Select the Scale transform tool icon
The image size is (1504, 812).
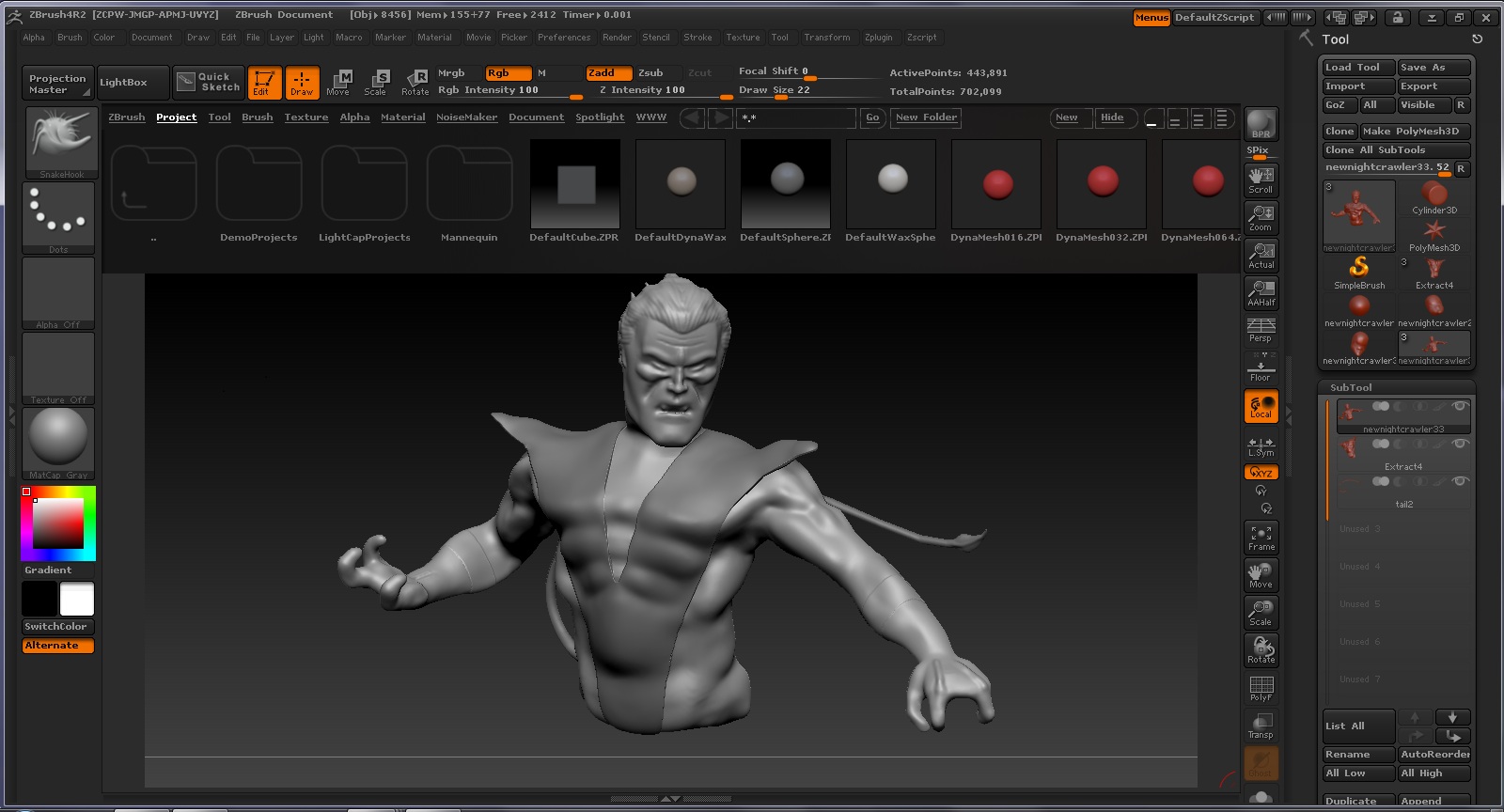pos(375,82)
